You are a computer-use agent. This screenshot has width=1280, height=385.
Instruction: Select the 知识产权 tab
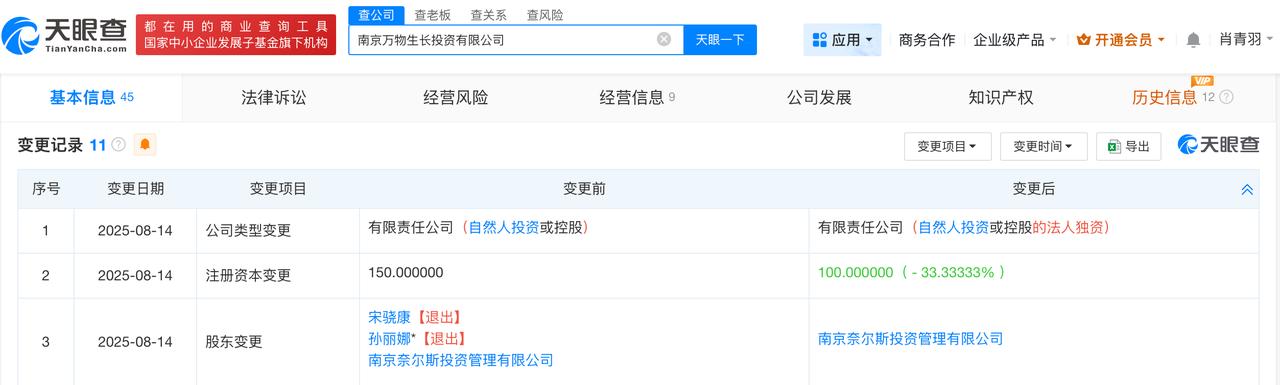pos(1001,98)
